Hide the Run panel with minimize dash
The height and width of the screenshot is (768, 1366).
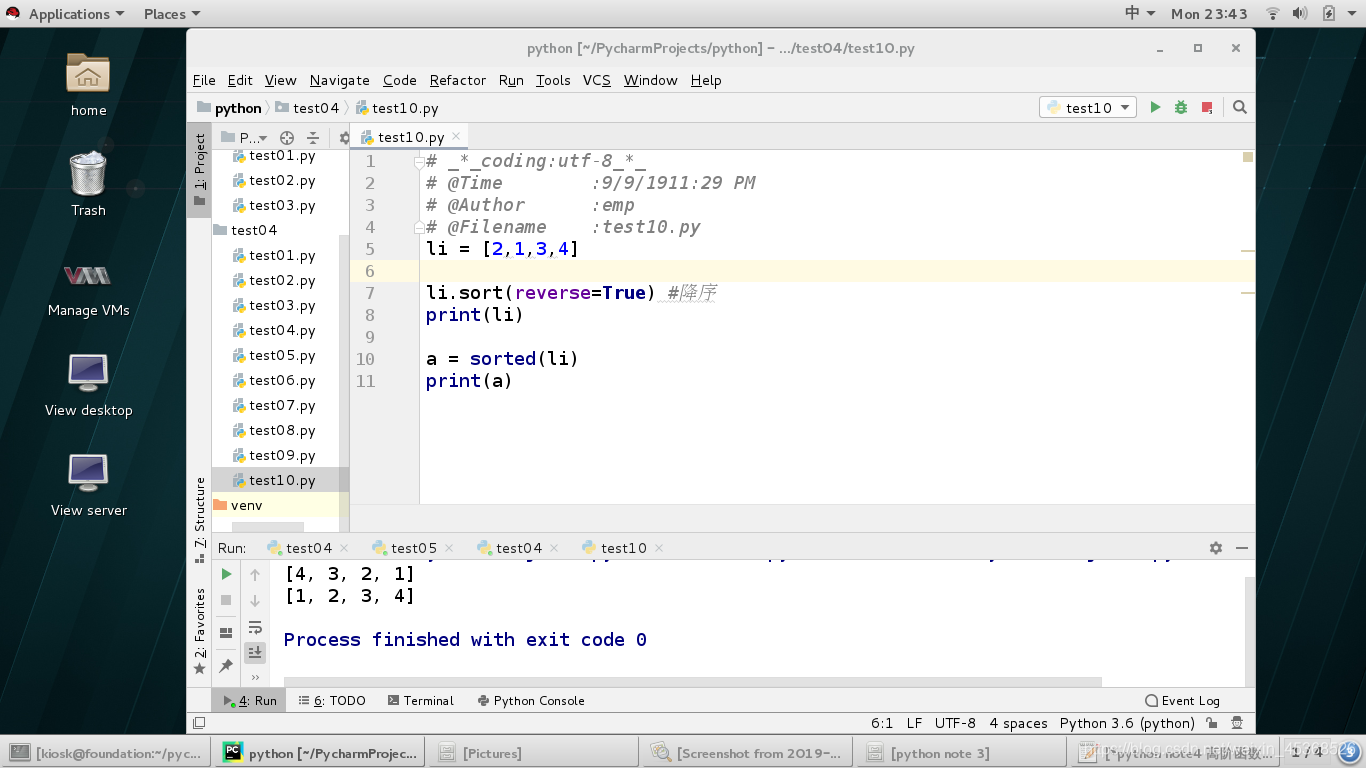click(1242, 548)
